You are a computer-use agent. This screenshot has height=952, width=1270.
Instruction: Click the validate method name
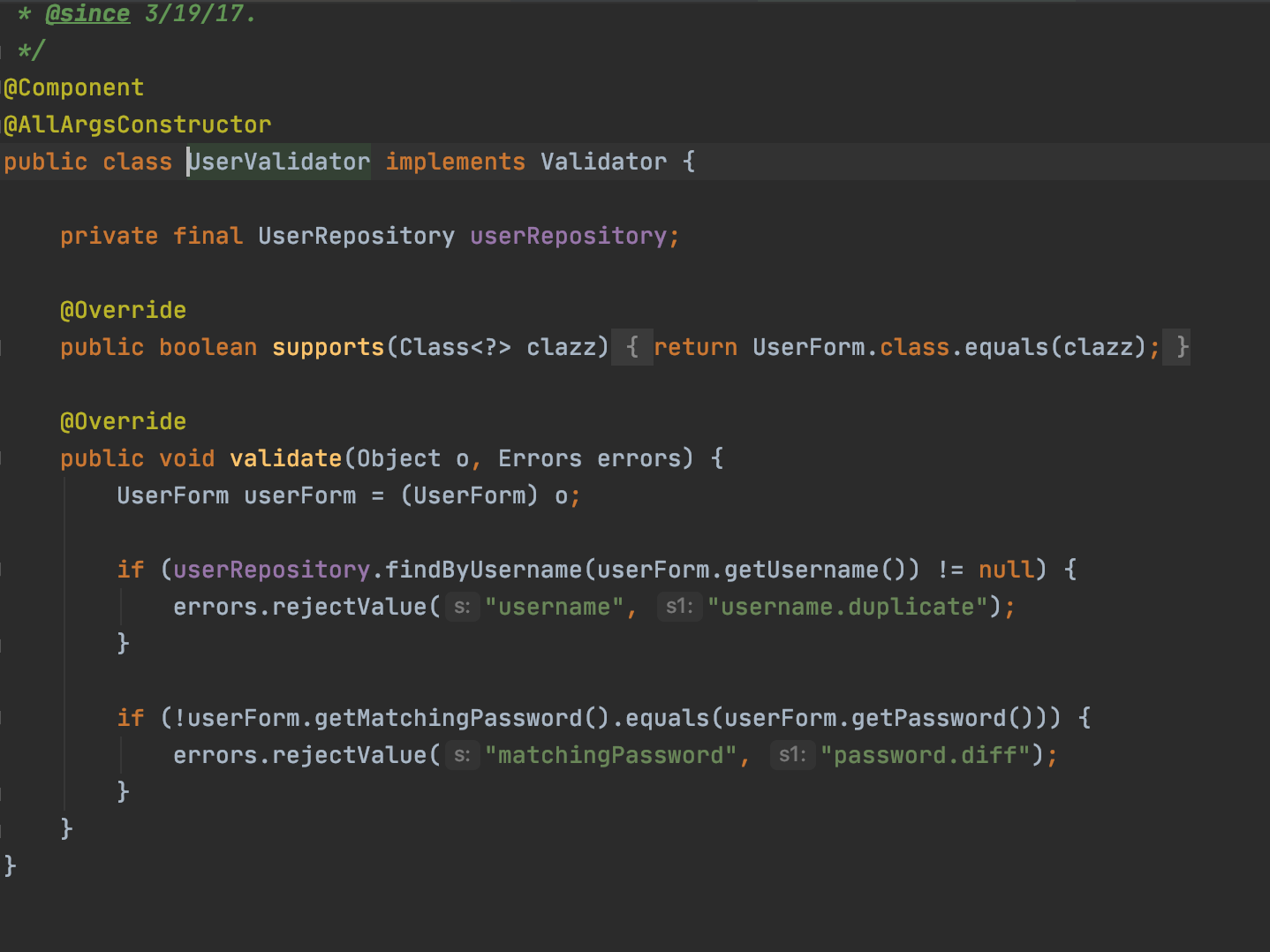pos(285,459)
